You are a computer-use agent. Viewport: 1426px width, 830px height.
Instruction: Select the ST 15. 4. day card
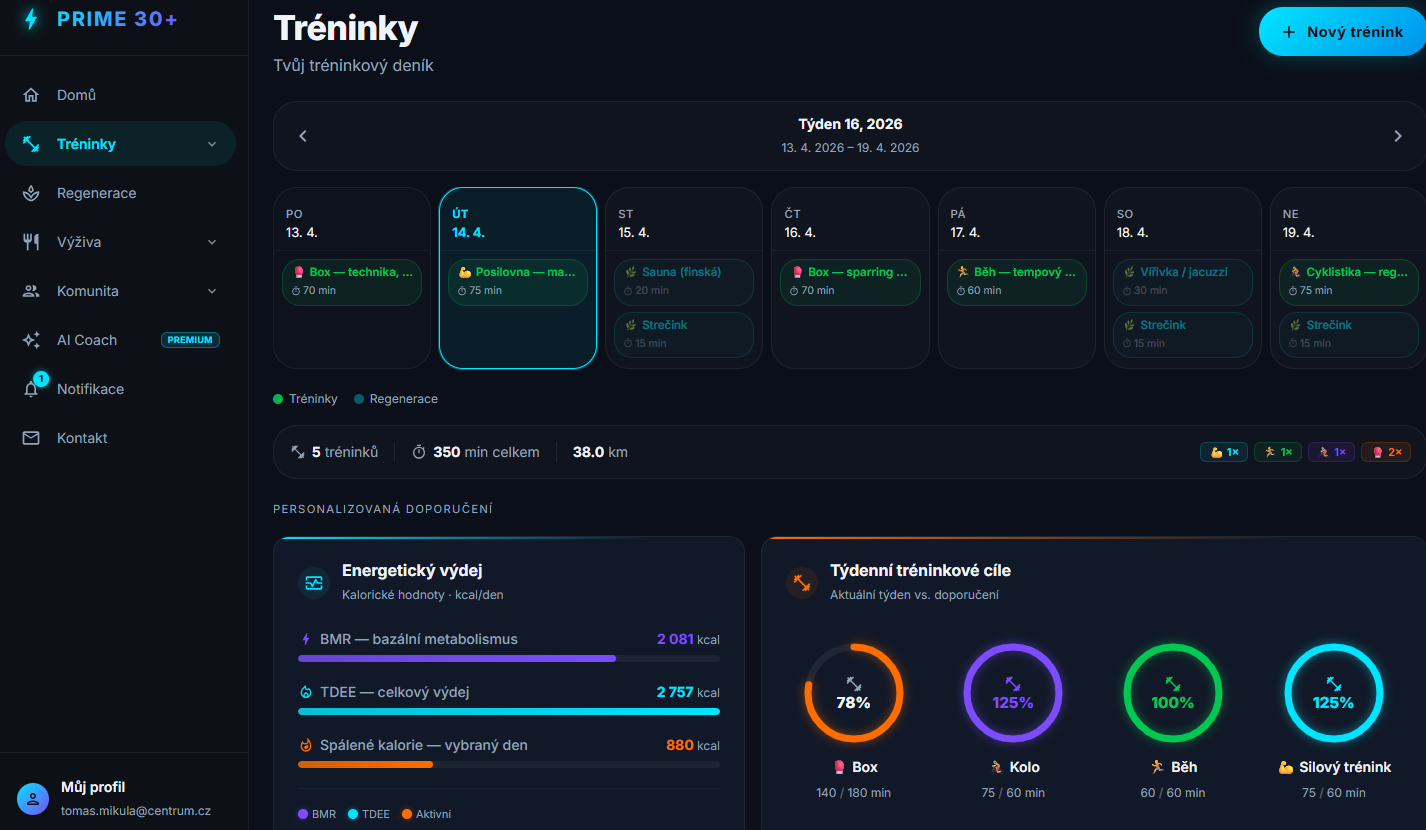[x=684, y=220]
